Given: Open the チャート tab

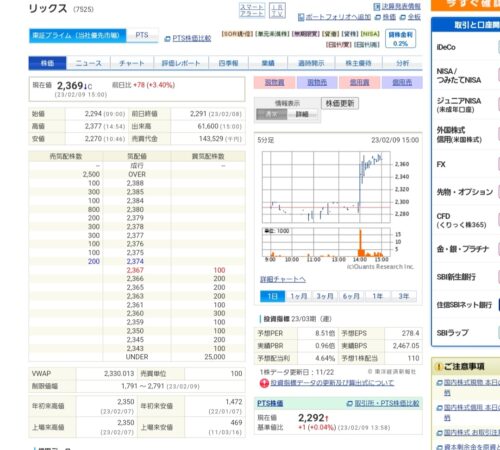Looking at the screenshot, I should (132, 63).
